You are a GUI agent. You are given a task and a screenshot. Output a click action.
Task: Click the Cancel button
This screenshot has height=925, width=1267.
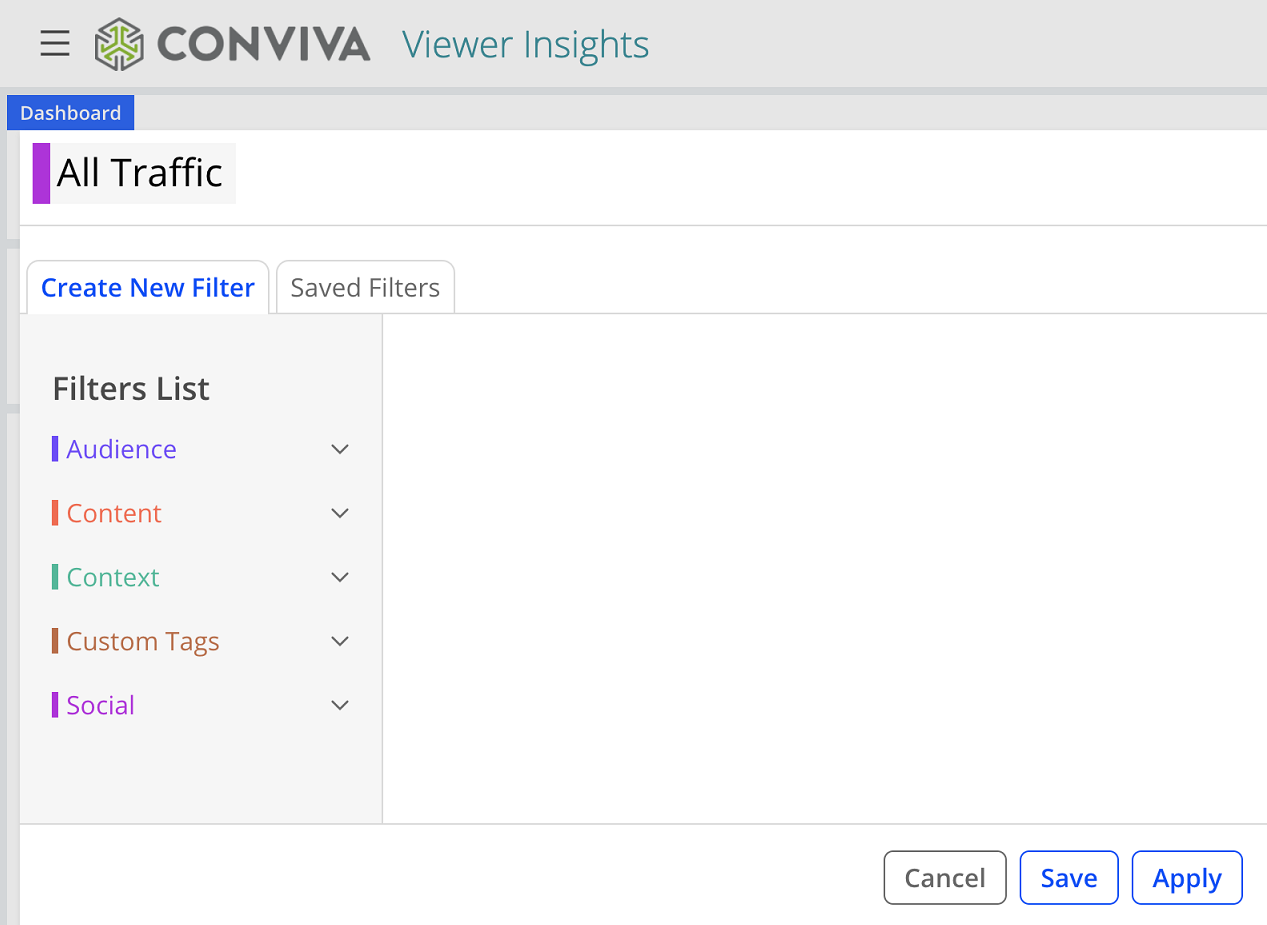945,878
